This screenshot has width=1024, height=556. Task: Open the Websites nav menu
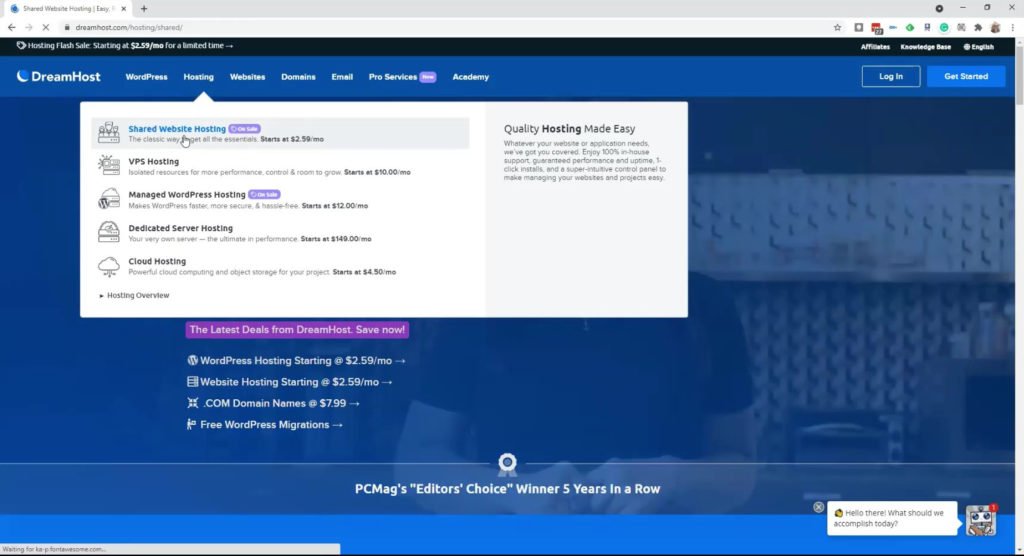click(x=248, y=77)
